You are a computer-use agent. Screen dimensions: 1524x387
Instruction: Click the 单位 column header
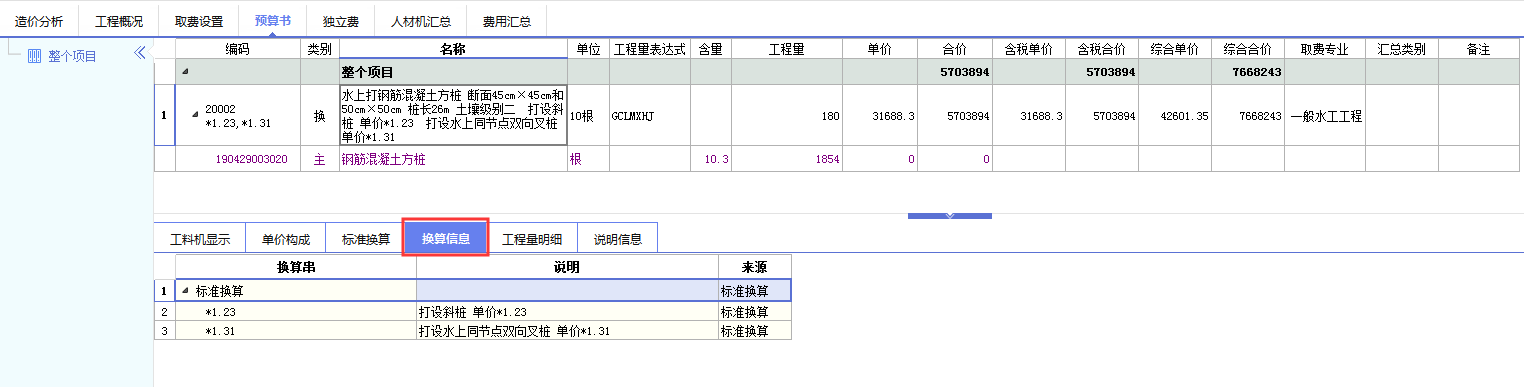[x=589, y=49]
